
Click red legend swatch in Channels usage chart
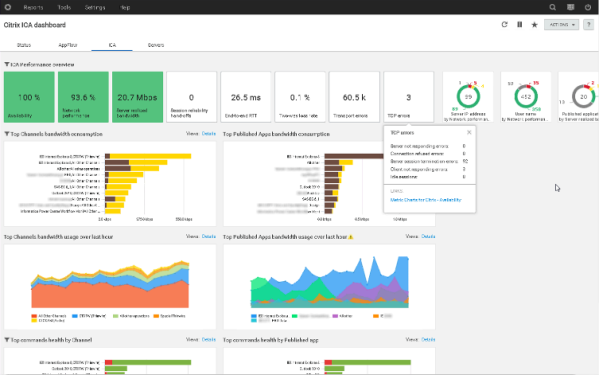34,316
